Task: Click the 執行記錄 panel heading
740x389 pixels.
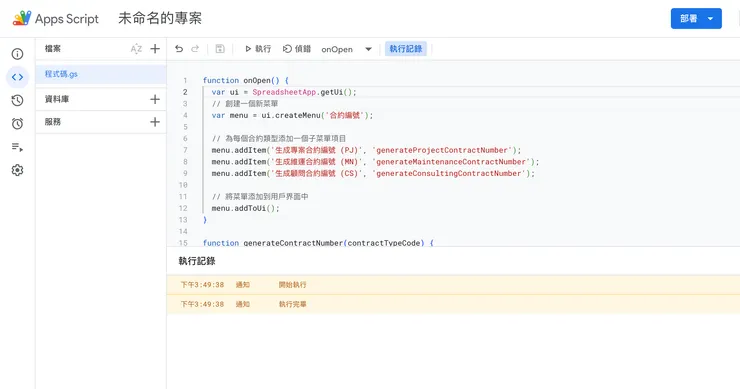Action: click(197, 261)
